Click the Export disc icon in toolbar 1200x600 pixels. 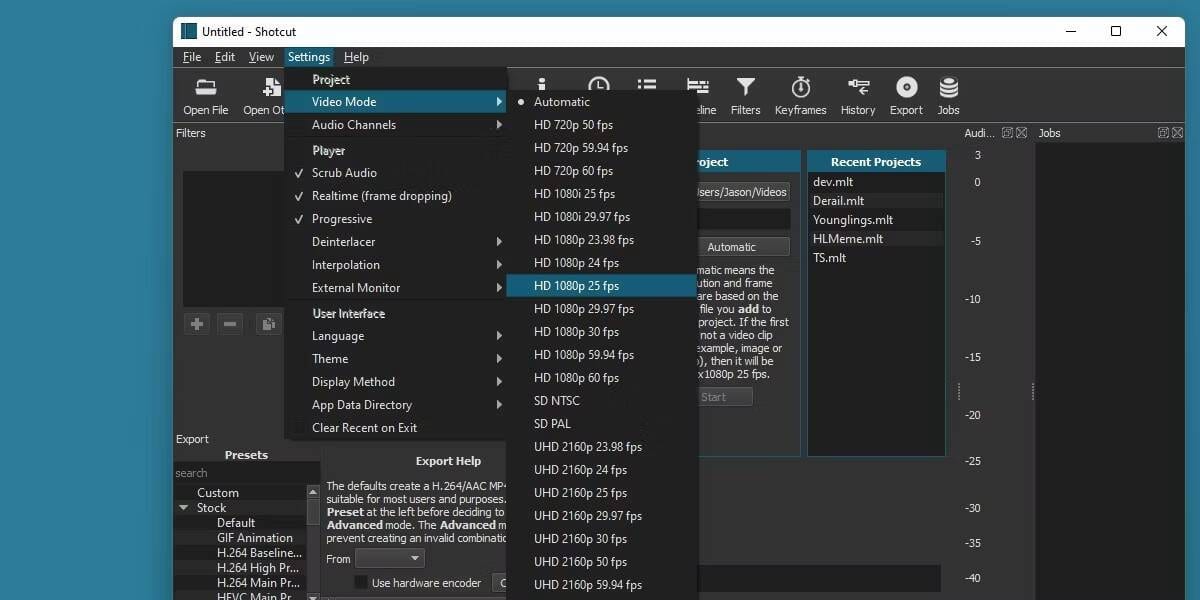coord(906,96)
